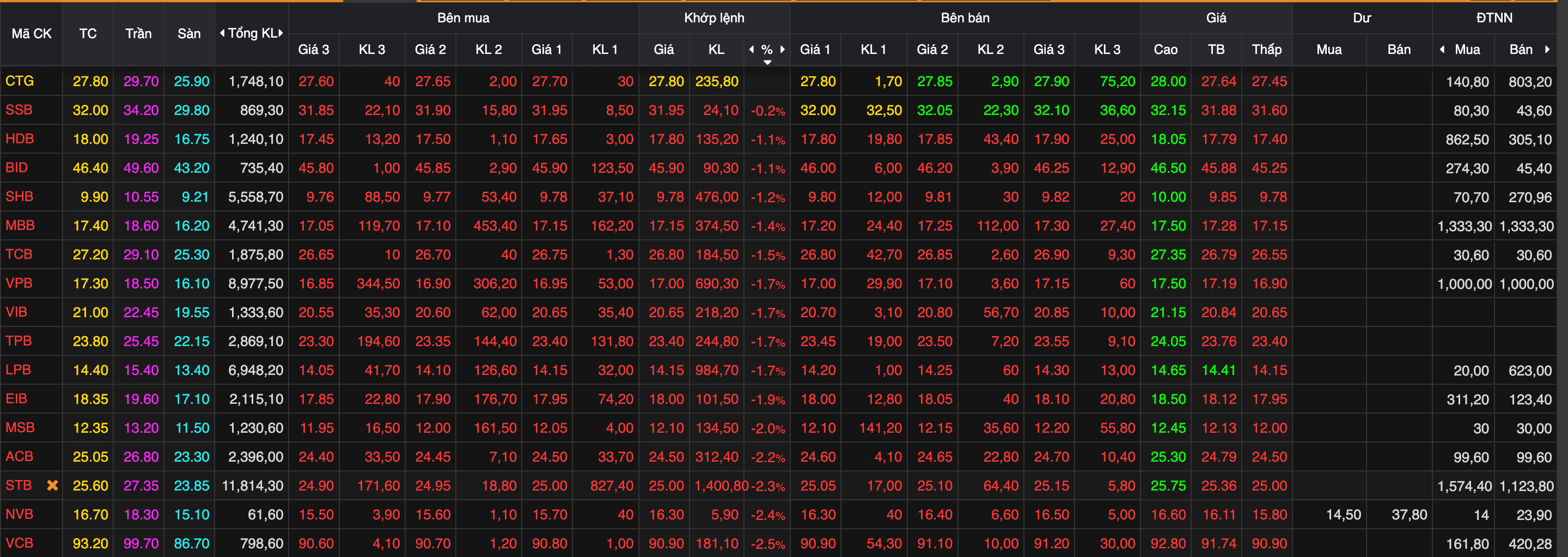Sort by the Sàn column header
1568x557 pixels.
190,33
